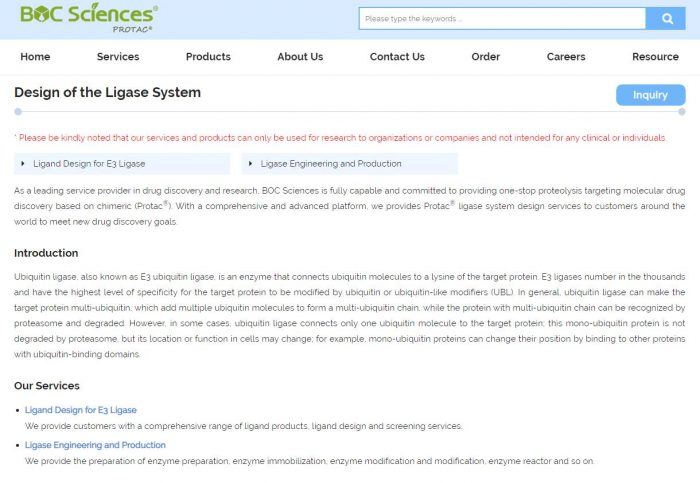
Task: Click the Design of the Ligase System heading
Action: 108,92
